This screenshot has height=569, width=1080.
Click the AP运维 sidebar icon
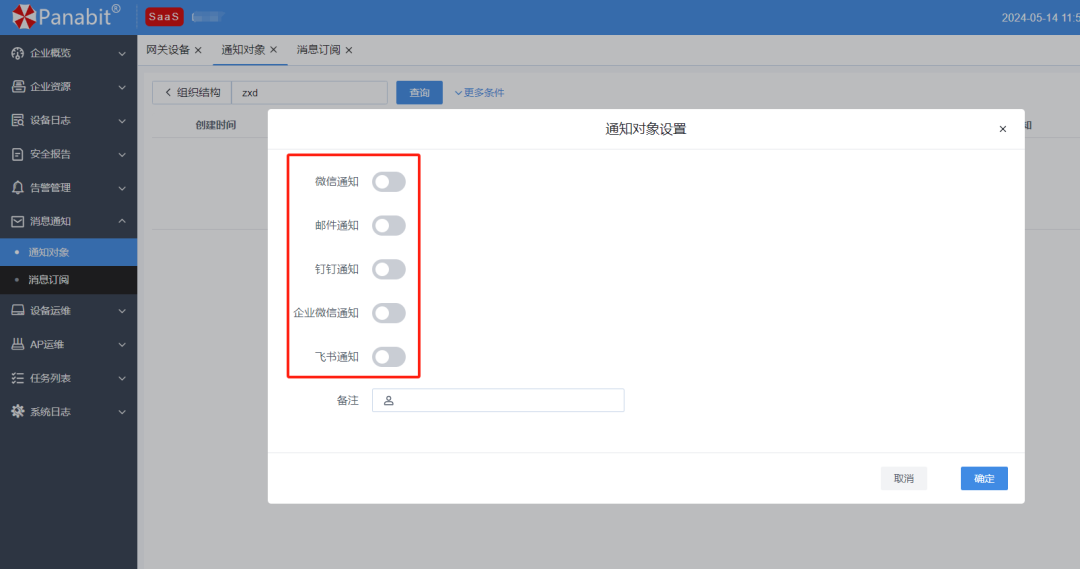pos(18,344)
